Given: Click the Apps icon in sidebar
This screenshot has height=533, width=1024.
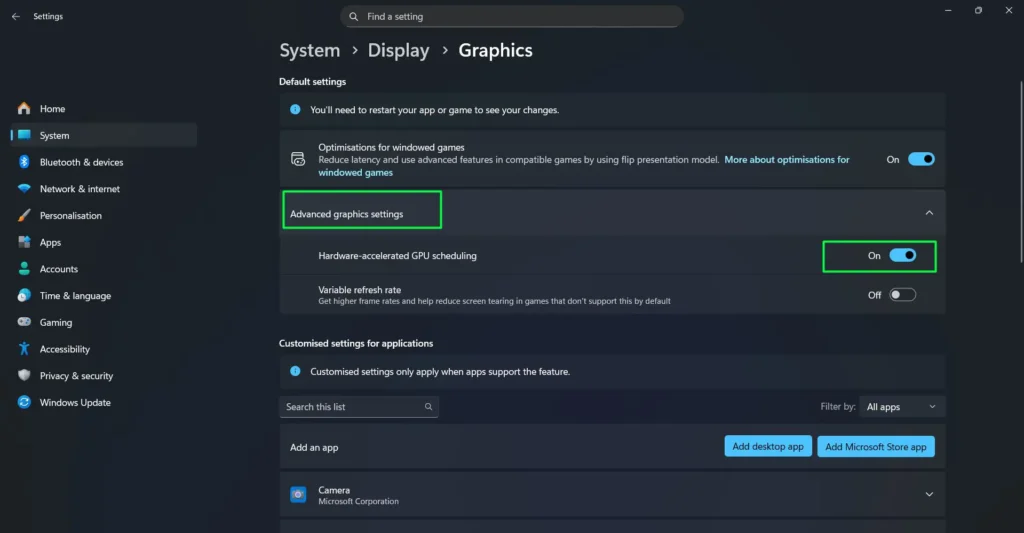Looking at the screenshot, I should pos(24,242).
